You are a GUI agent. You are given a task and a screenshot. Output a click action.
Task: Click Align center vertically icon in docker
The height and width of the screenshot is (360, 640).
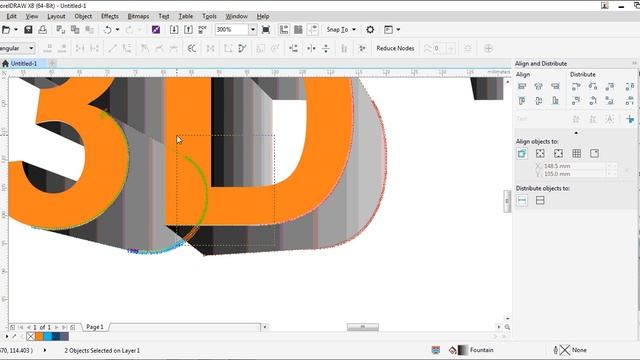pos(538,100)
